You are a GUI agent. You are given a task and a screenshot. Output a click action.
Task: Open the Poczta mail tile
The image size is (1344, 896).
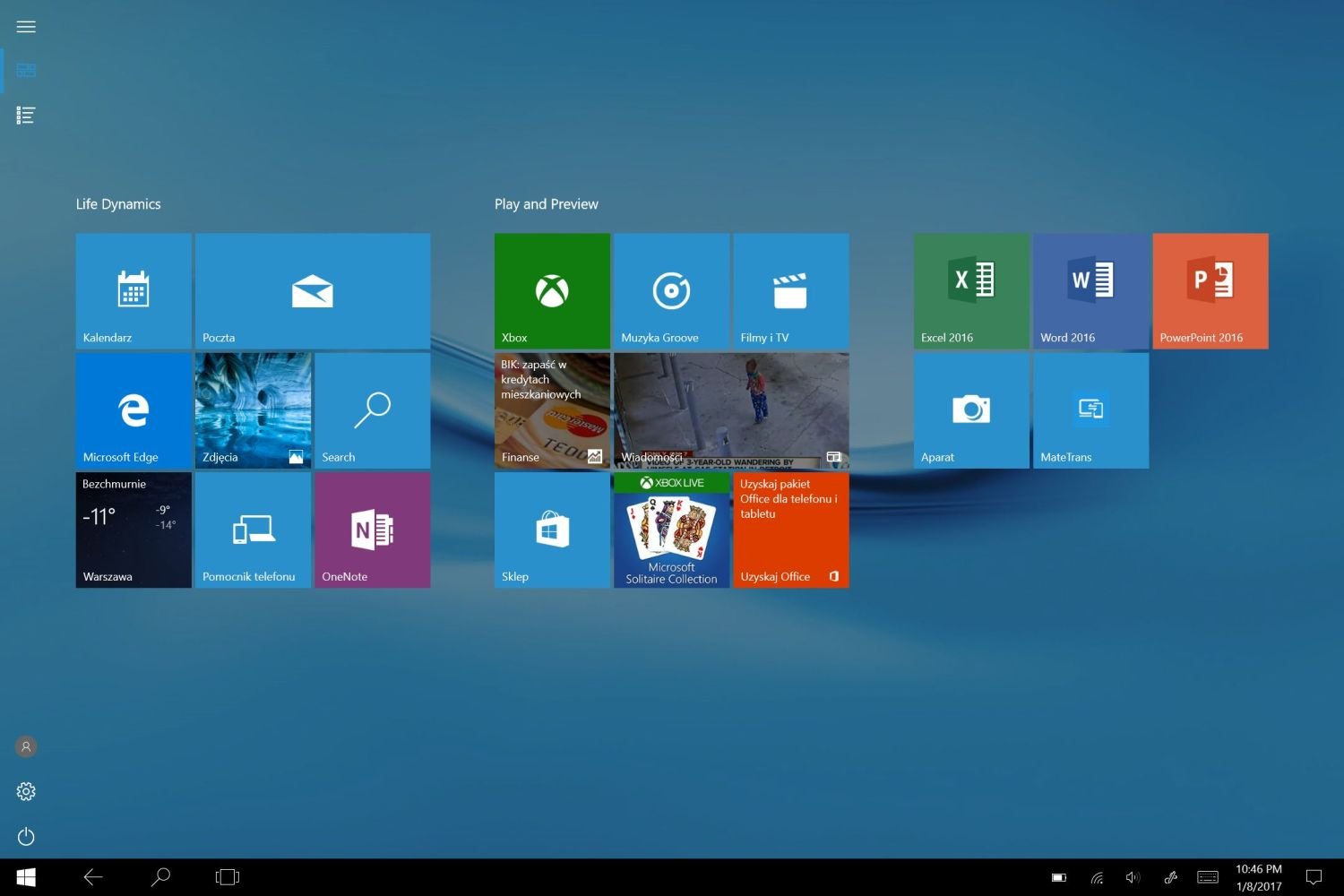[313, 291]
